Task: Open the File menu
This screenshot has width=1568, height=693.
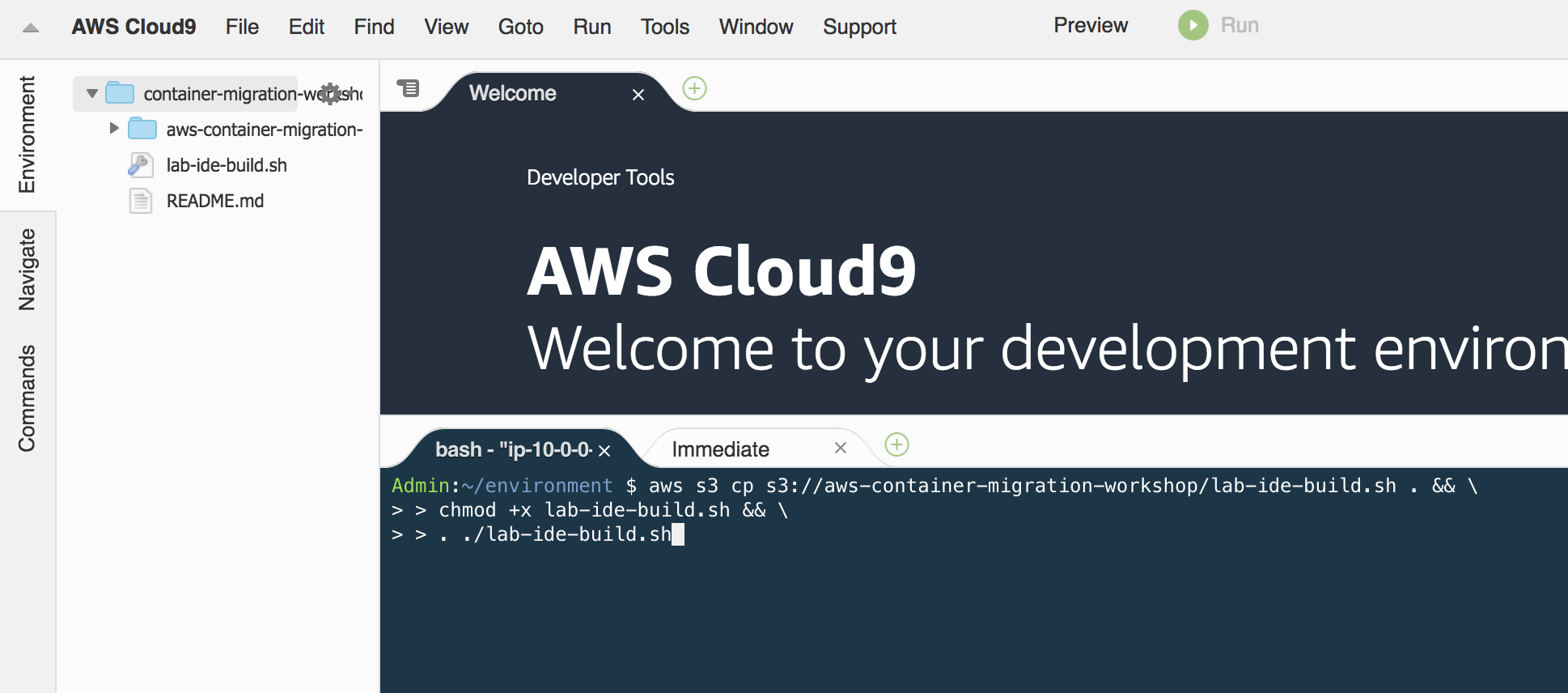Action: pyautogui.click(x=242, y=27)
